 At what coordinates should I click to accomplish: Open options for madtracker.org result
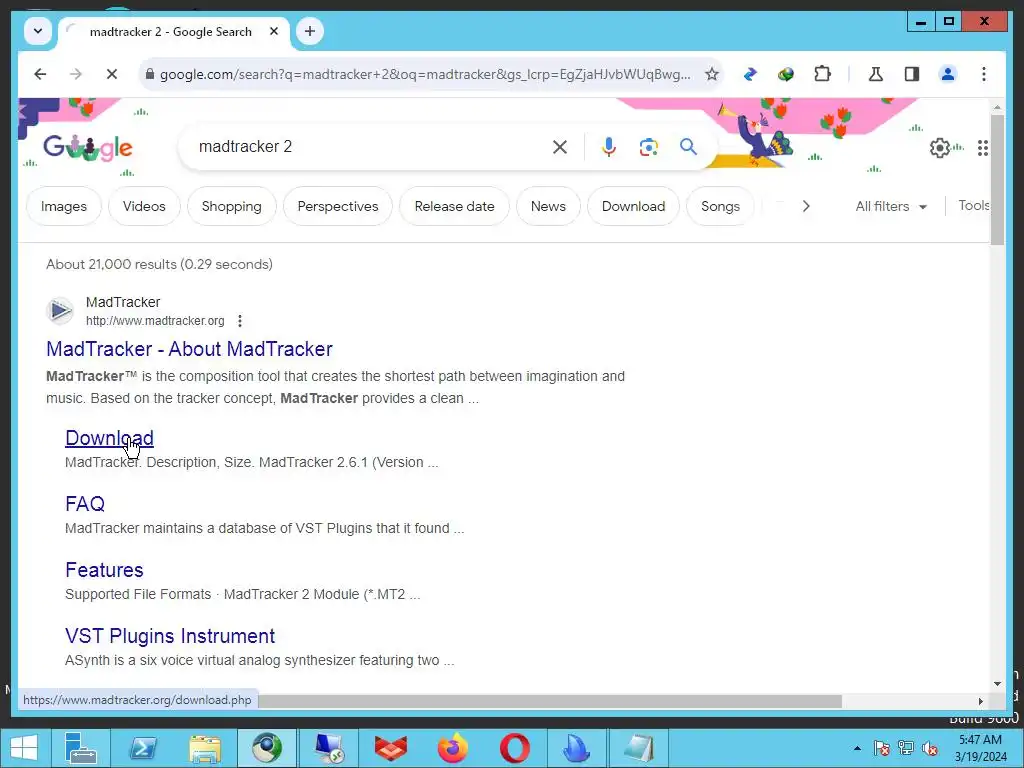tap(240, 321)
